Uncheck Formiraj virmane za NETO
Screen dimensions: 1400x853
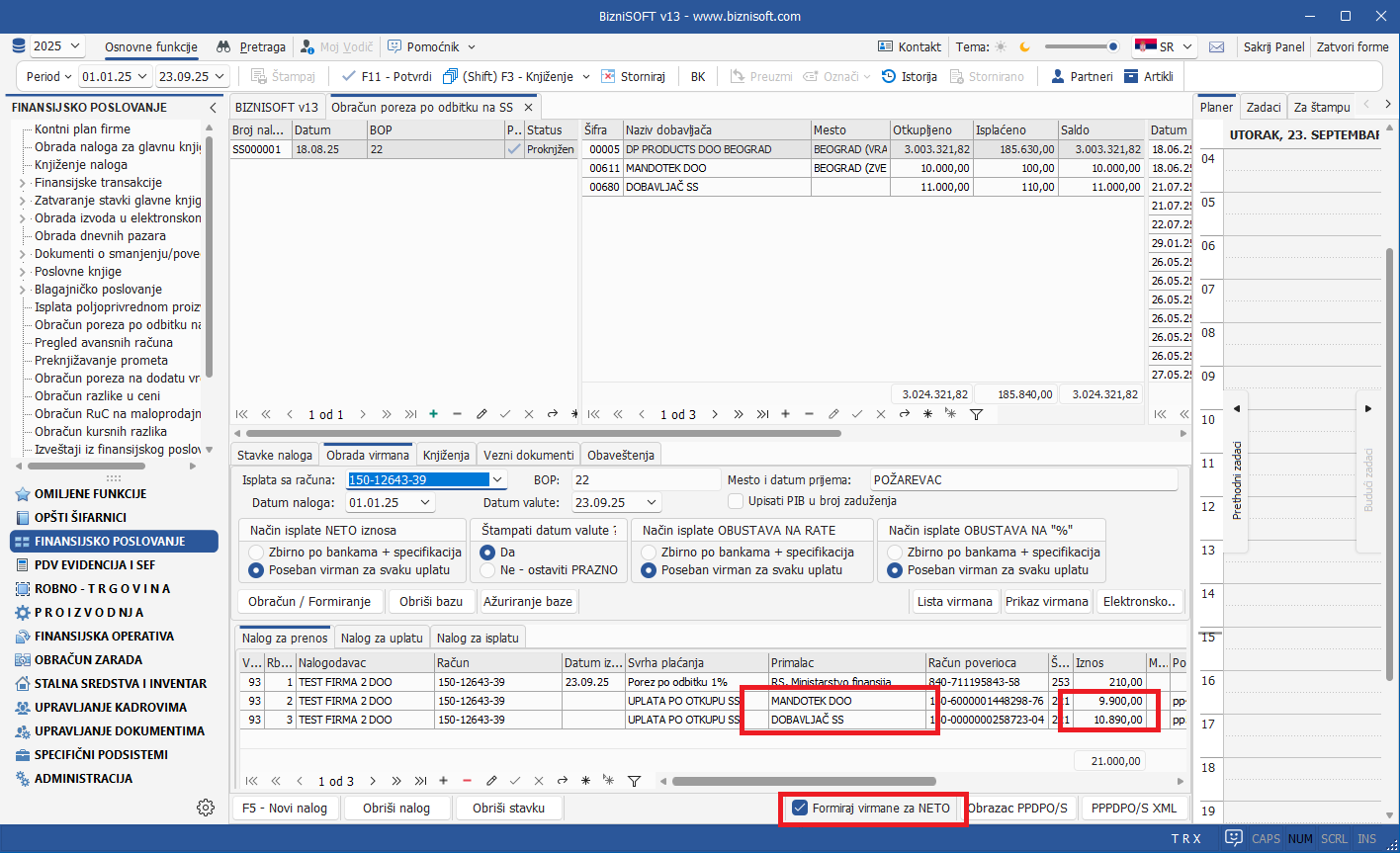tap(801, 808)
